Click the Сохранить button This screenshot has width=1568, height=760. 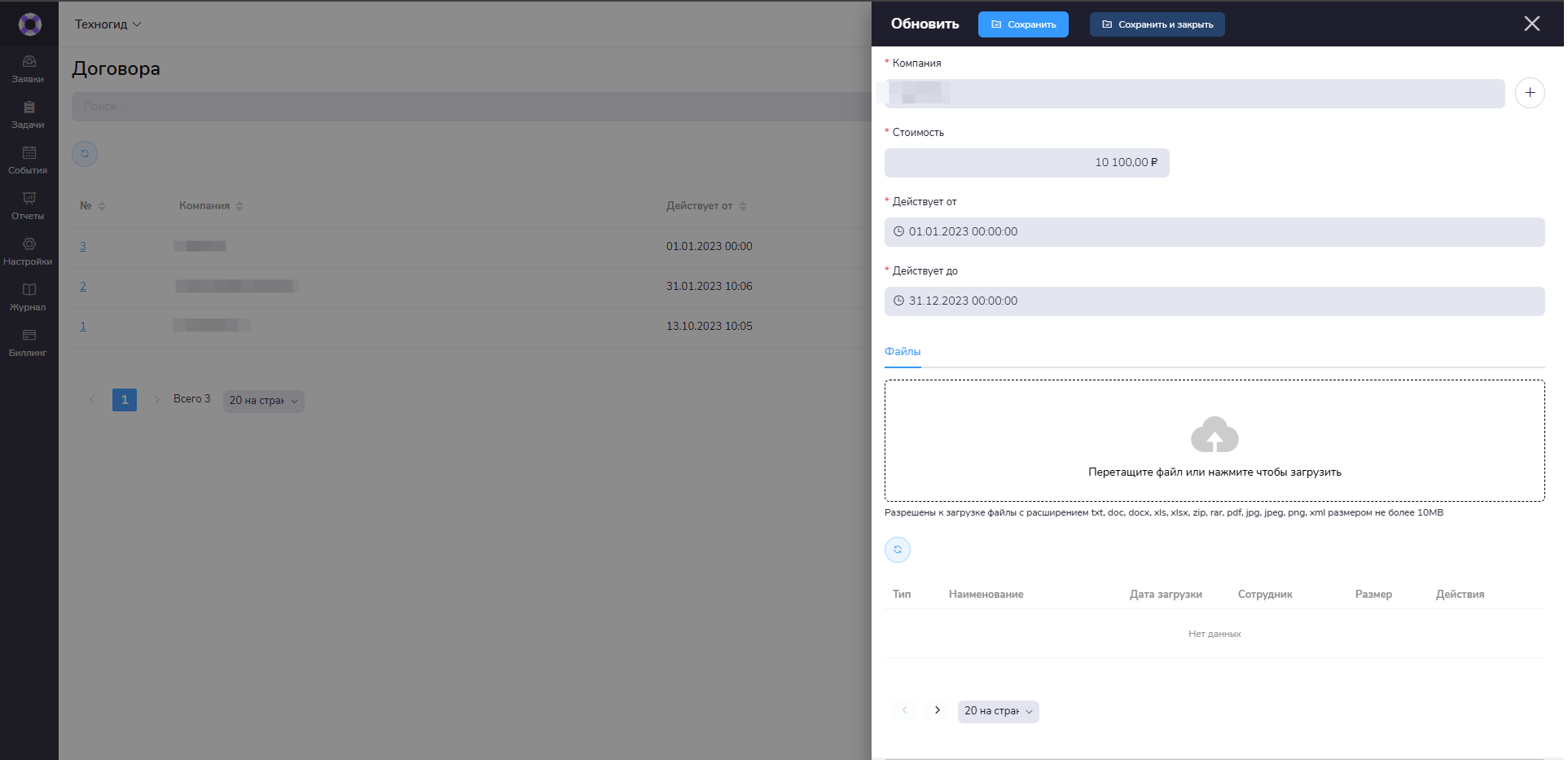(x=1023, y=24)
